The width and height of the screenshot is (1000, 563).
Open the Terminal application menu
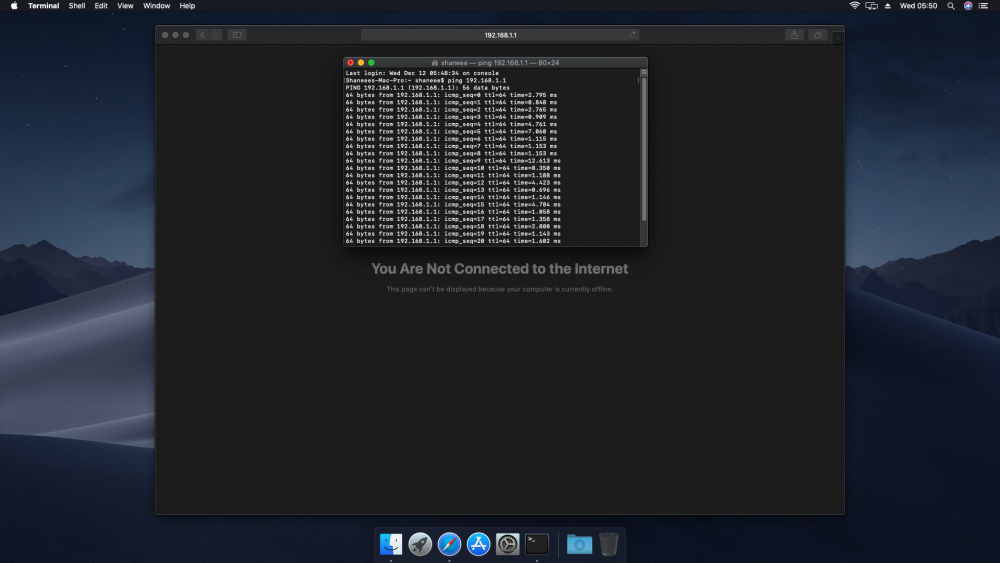click(43, 6)
